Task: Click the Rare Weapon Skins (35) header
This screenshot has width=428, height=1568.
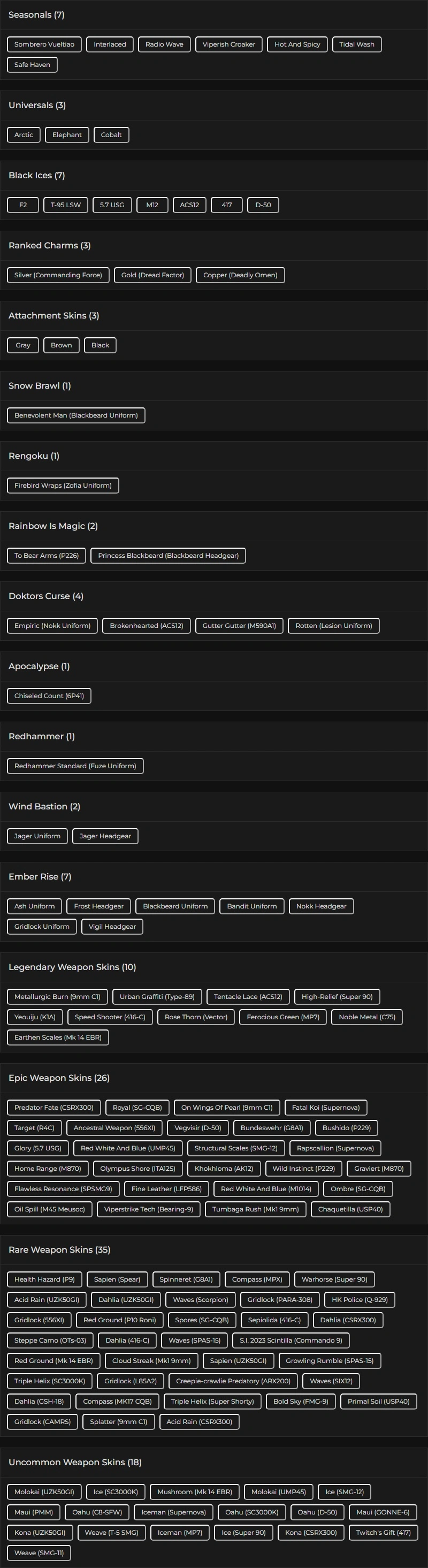Action: (59, 1249)
